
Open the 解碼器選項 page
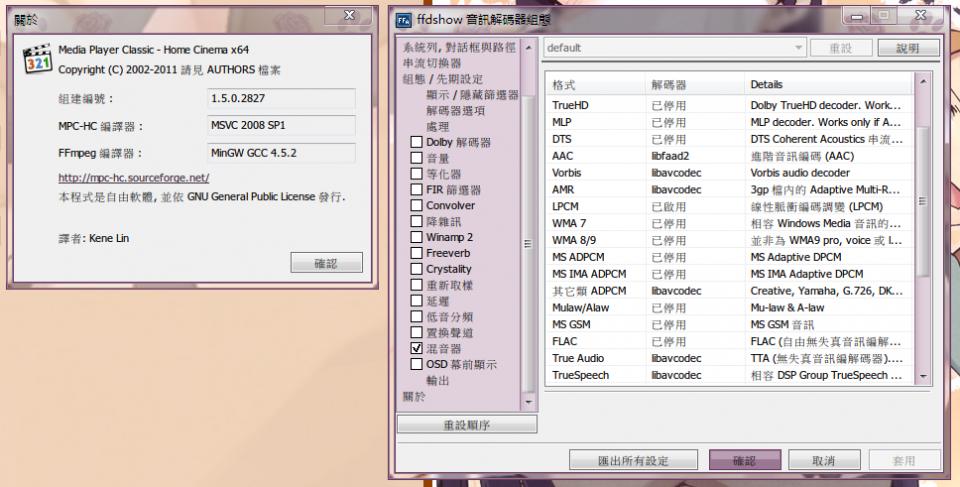pos(456,111)
